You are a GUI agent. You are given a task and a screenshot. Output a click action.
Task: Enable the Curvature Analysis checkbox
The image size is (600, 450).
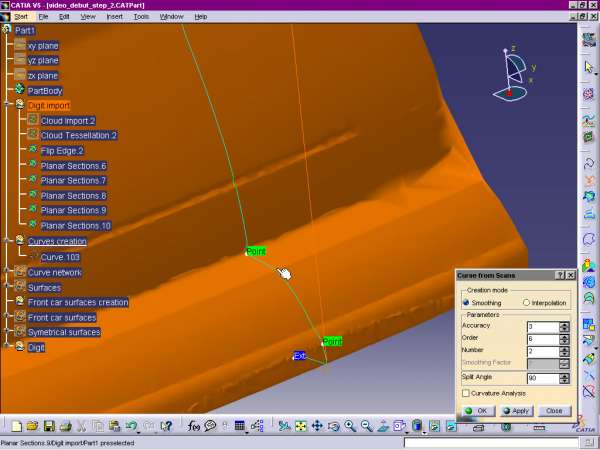point(466,393)
